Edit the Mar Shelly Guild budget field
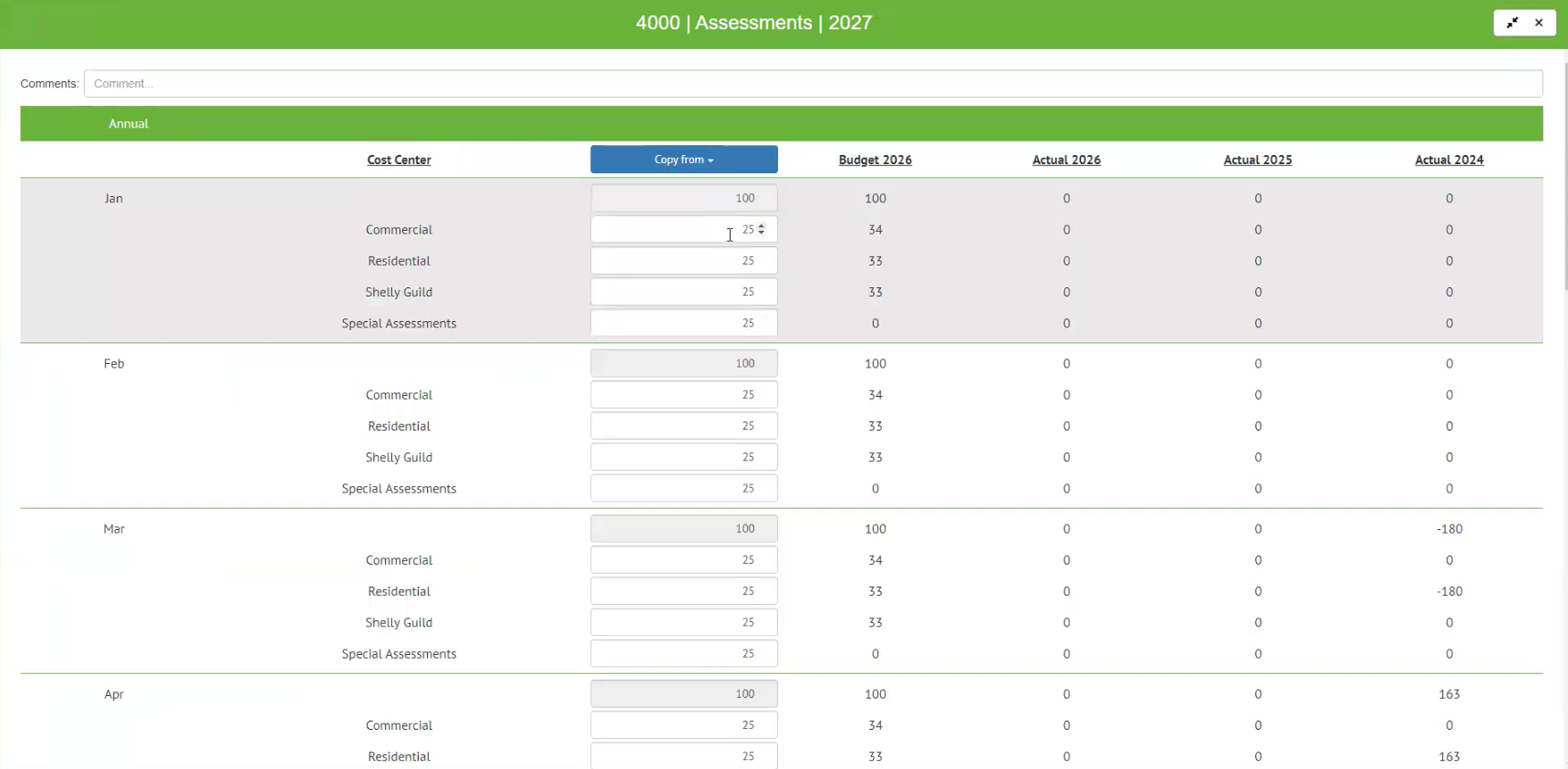This screenshot has height=769, width=1568. point(684,622)
